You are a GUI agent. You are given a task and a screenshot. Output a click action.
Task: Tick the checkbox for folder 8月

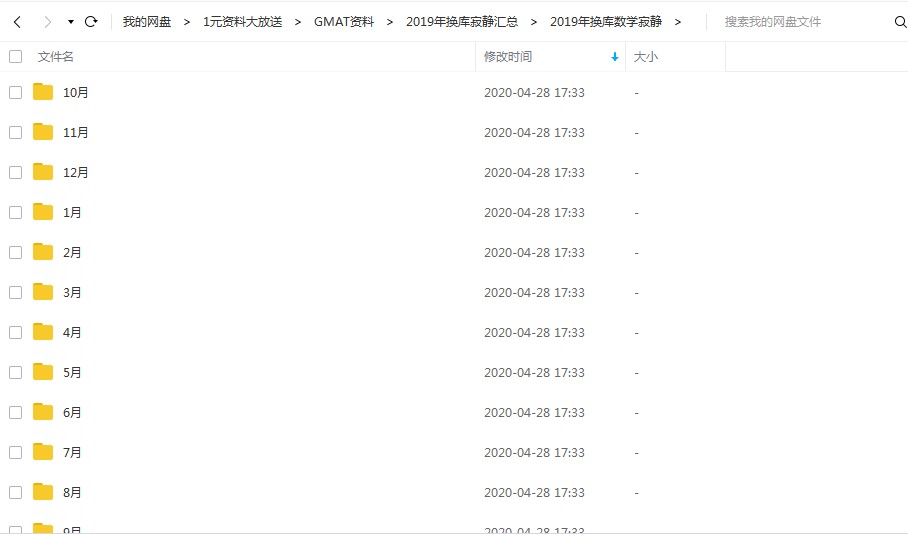point(16,492)
